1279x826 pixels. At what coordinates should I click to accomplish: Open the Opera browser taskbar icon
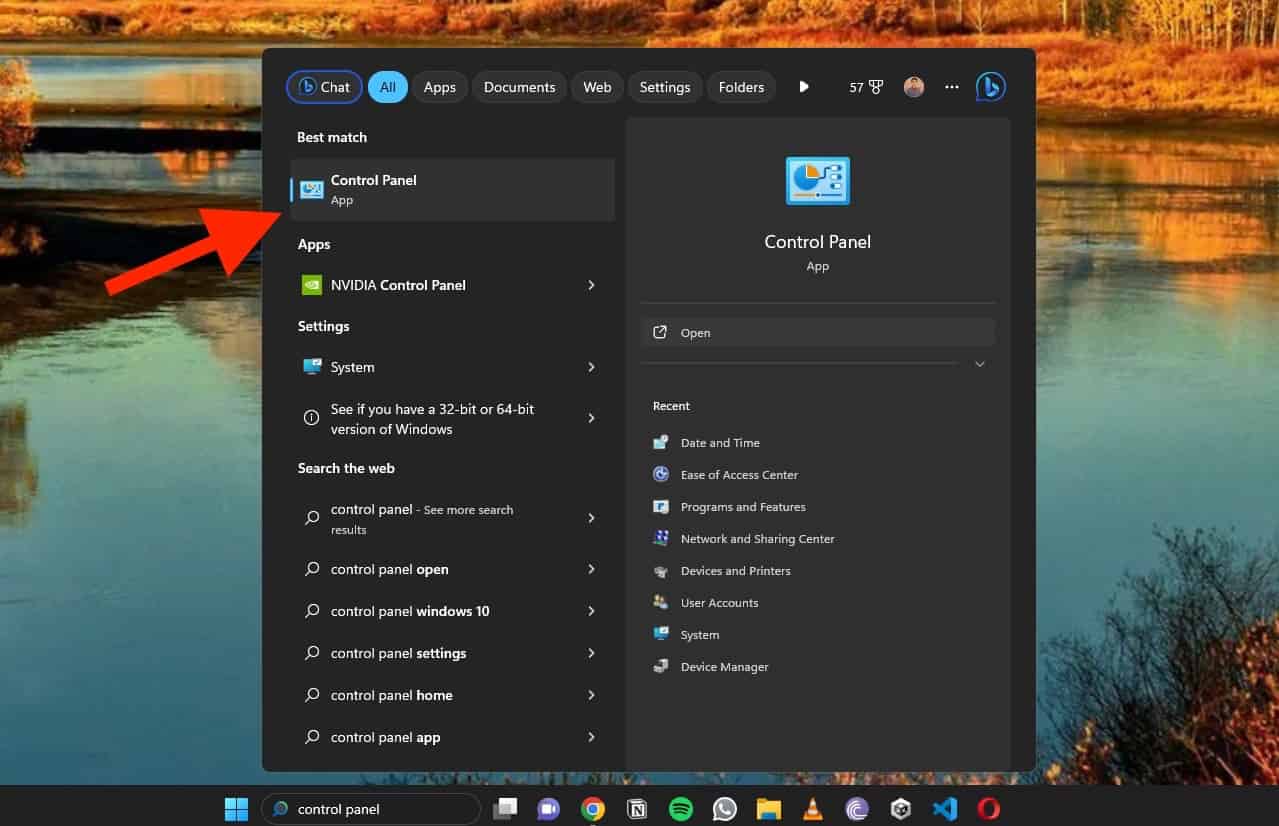[x=989, y=809]
